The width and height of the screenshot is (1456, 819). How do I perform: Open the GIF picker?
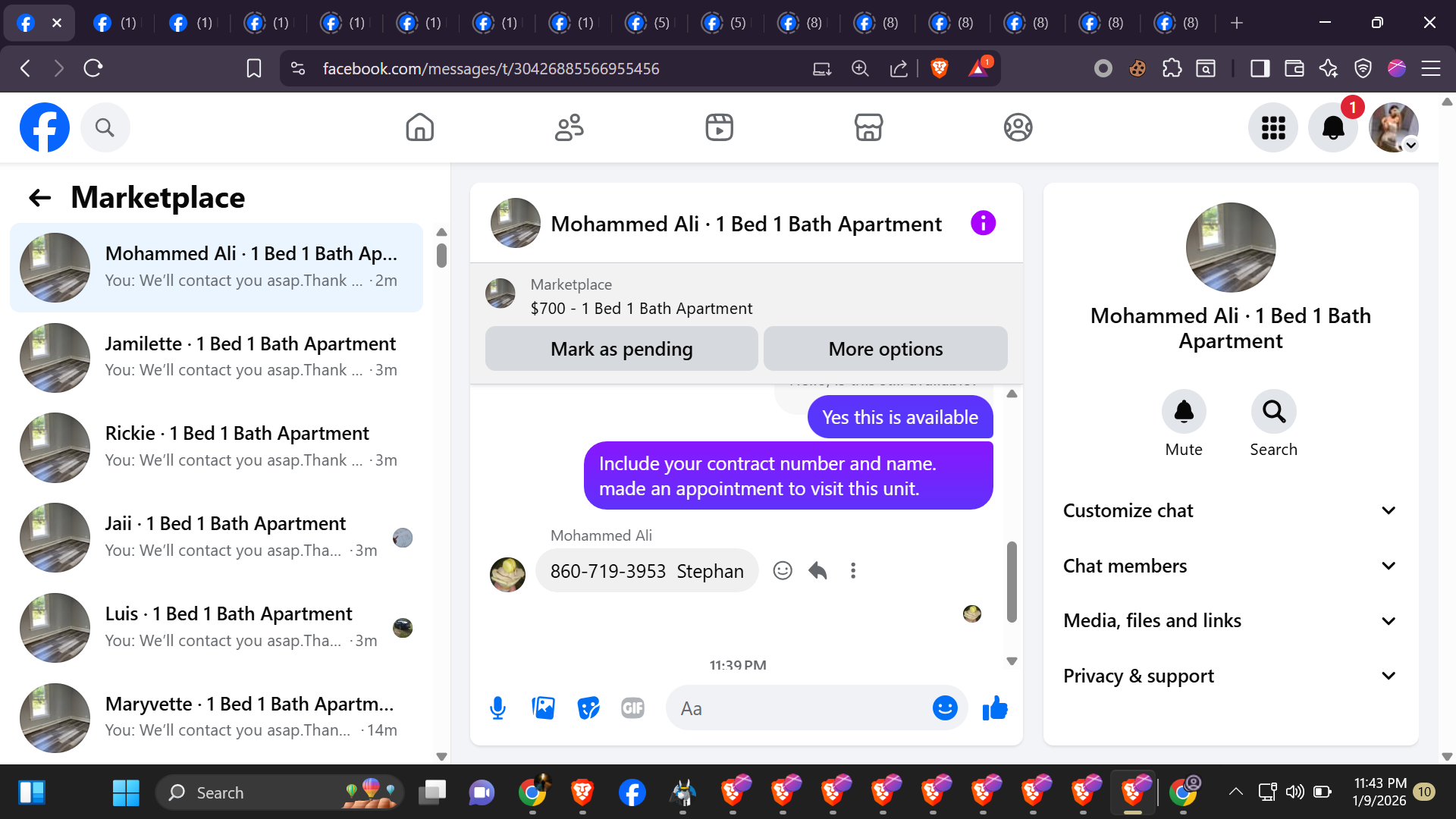(x=632, y=708)
